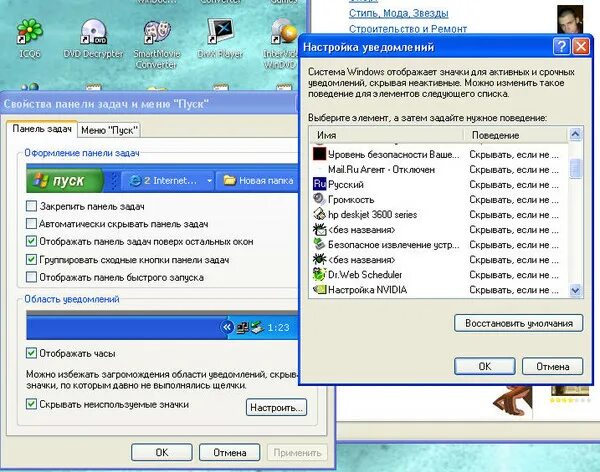This screenshot has height=472, width=600.
Task: Open behavior dropdown for Громкость row
Action: pyautogui.click(x=514, y=199)
